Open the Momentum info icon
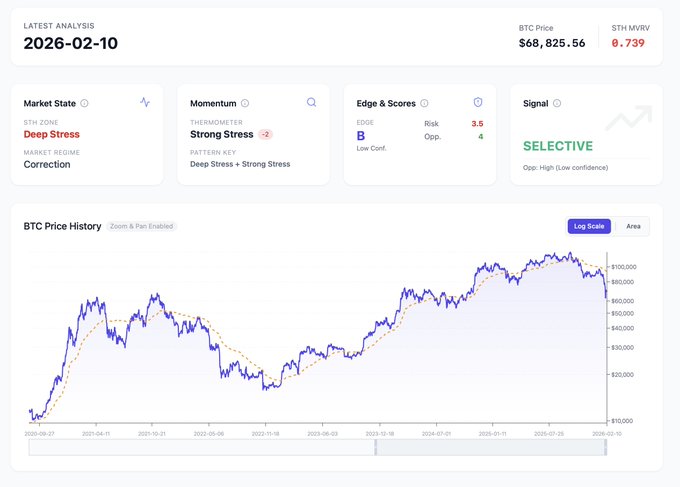The image size is (680, 487). pos(245,103)
